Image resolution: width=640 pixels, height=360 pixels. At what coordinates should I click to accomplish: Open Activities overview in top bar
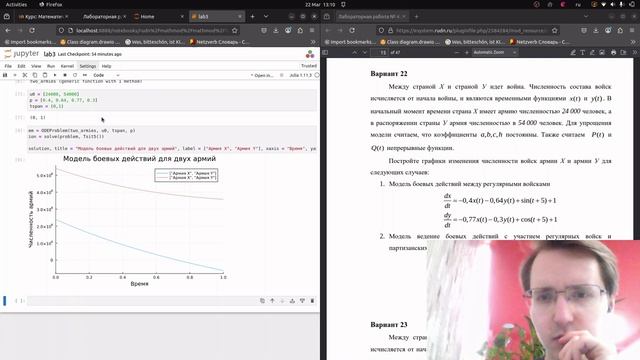[16, 4]
